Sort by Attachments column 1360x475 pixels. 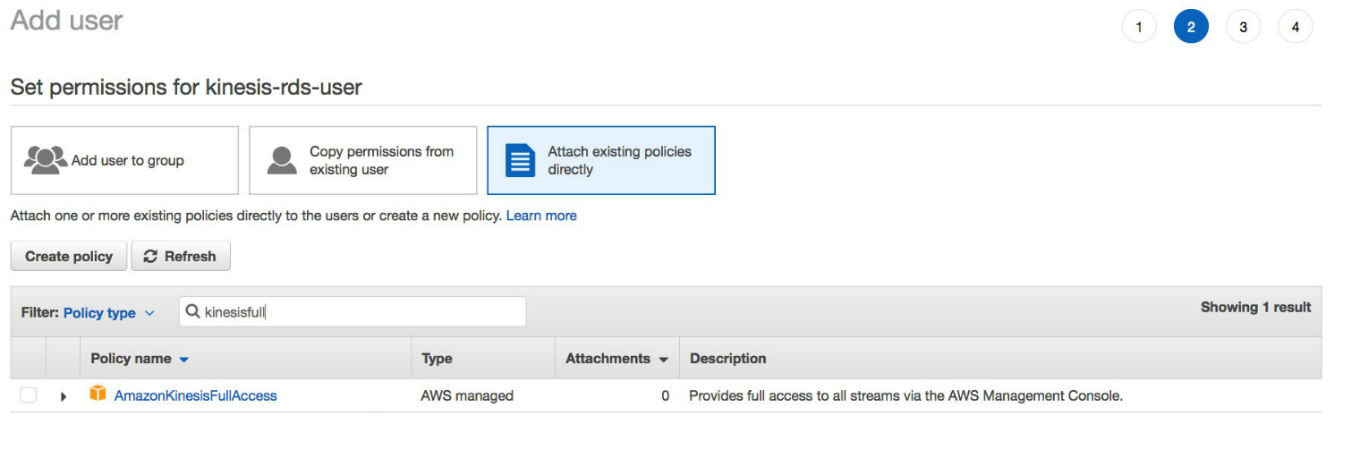point(617,358)
